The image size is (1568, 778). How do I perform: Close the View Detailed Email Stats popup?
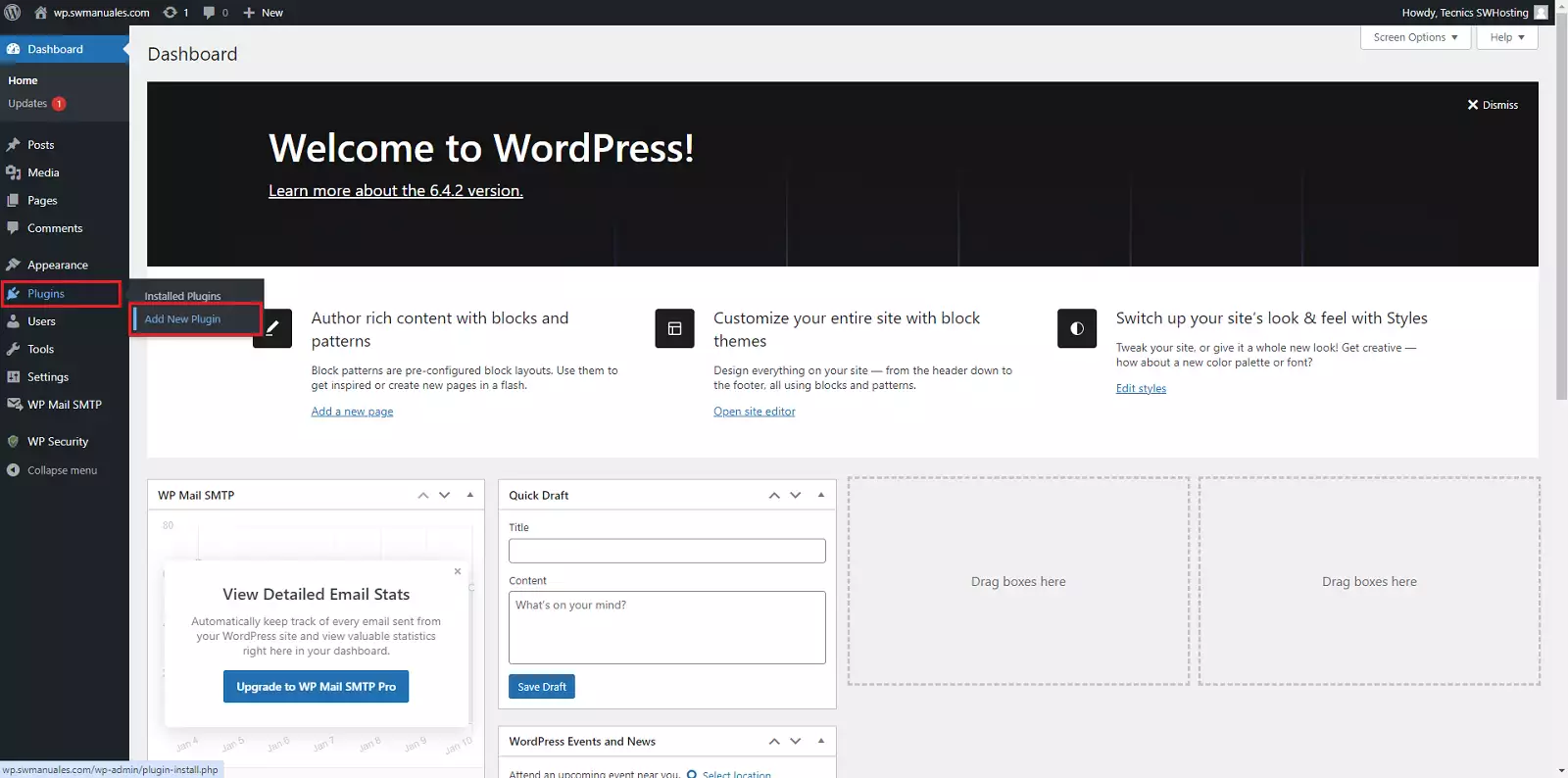[457, 571]
